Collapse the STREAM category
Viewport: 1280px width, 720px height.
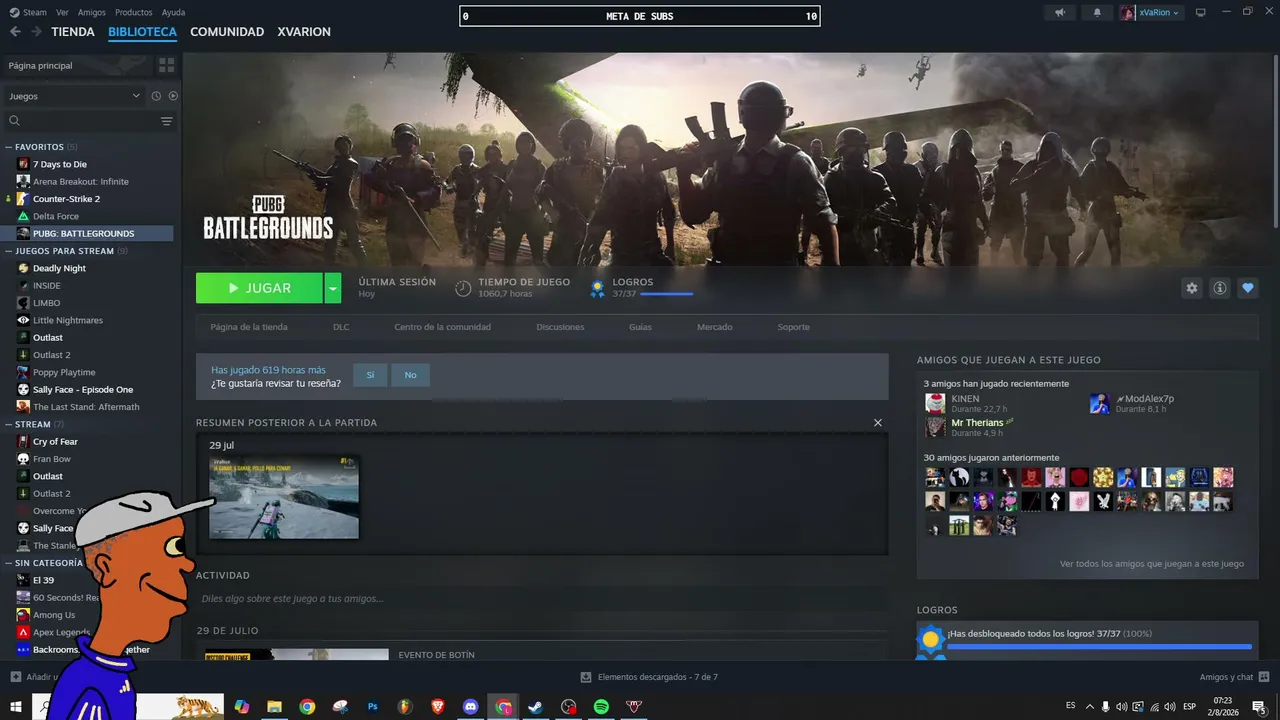pyautogui.click(x=8, y=424)
